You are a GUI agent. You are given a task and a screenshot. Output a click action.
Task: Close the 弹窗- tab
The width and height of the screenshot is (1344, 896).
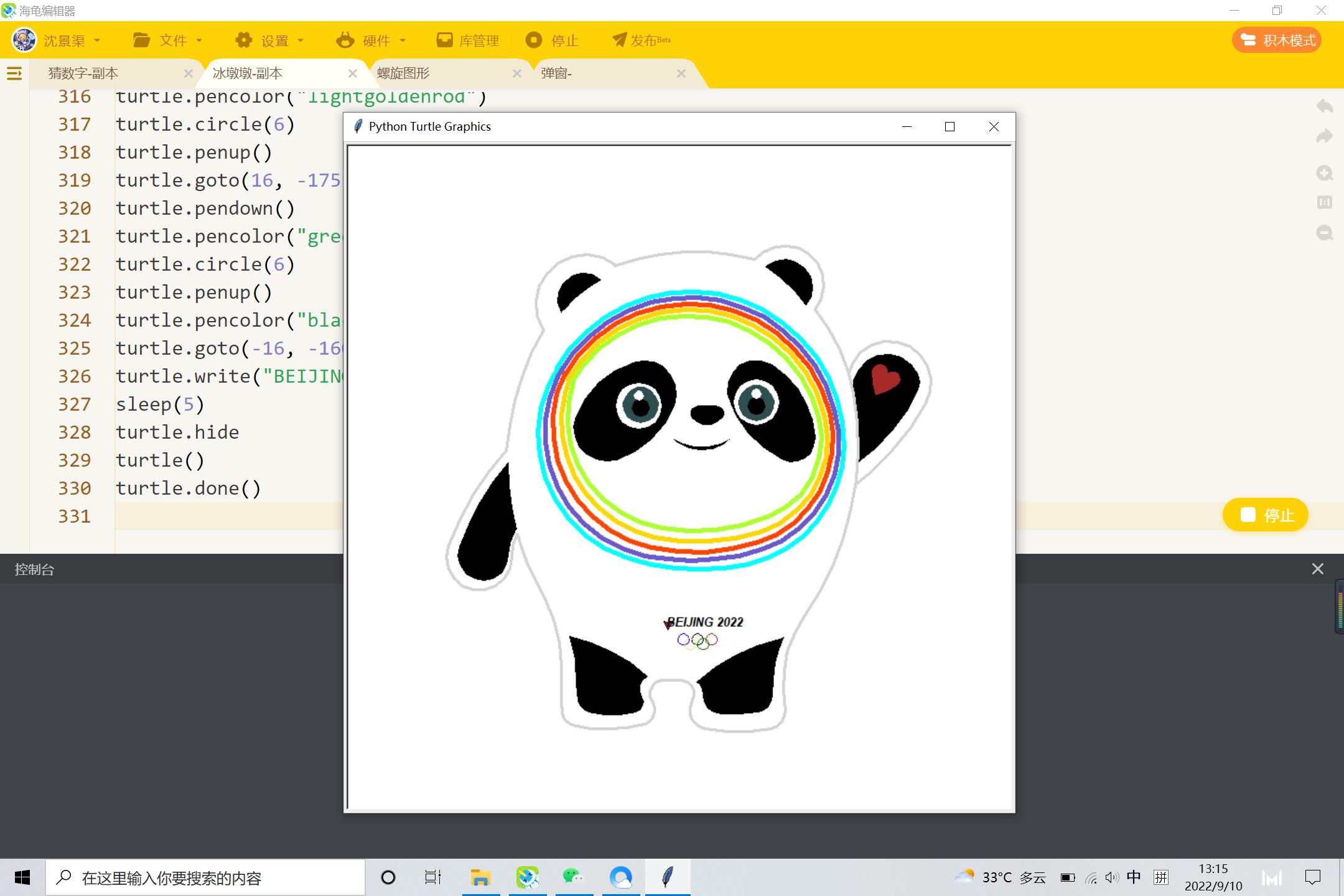(x=681, y=73)
